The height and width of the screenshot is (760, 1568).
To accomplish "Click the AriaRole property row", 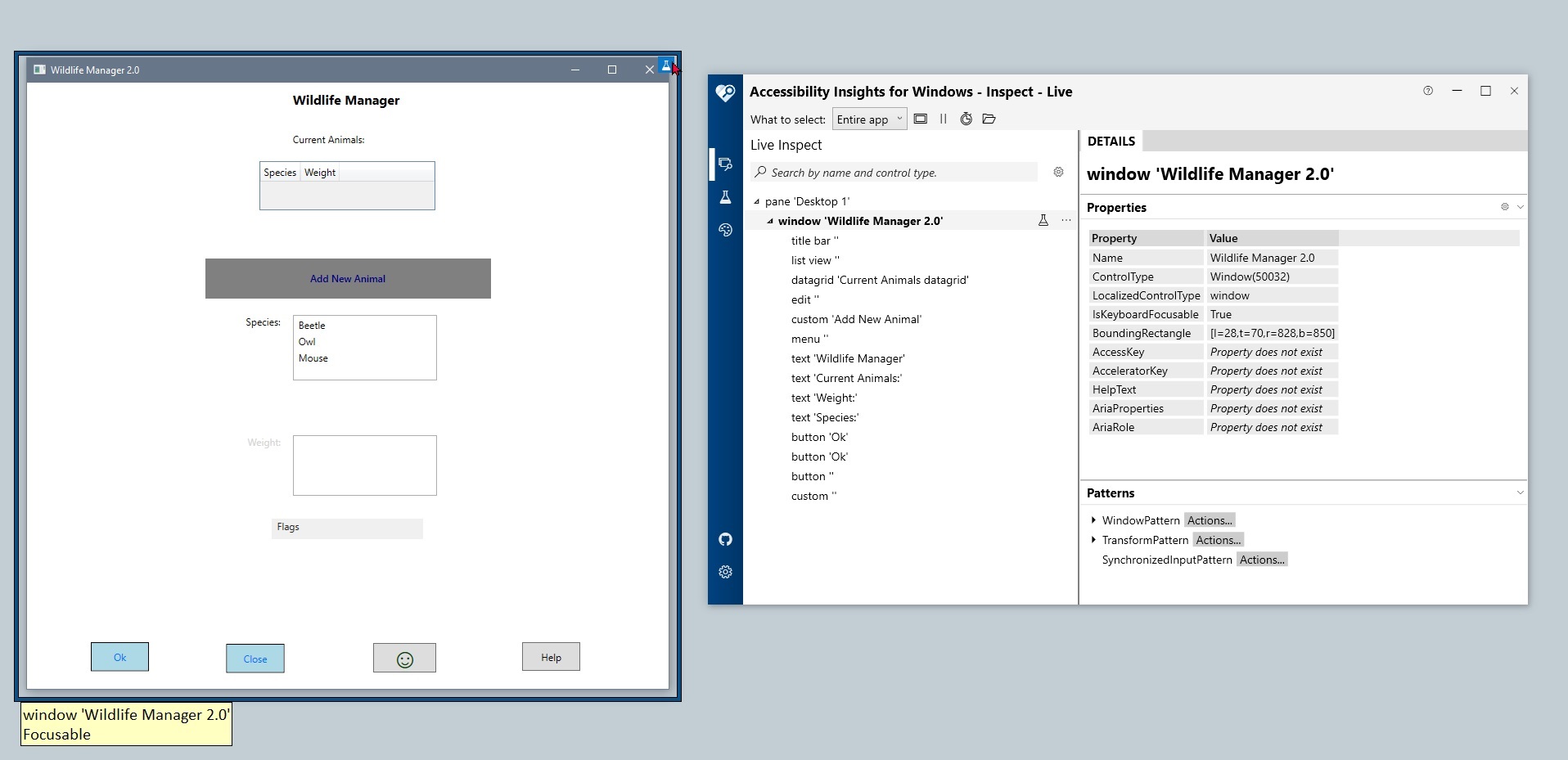I will [1214, 427].
